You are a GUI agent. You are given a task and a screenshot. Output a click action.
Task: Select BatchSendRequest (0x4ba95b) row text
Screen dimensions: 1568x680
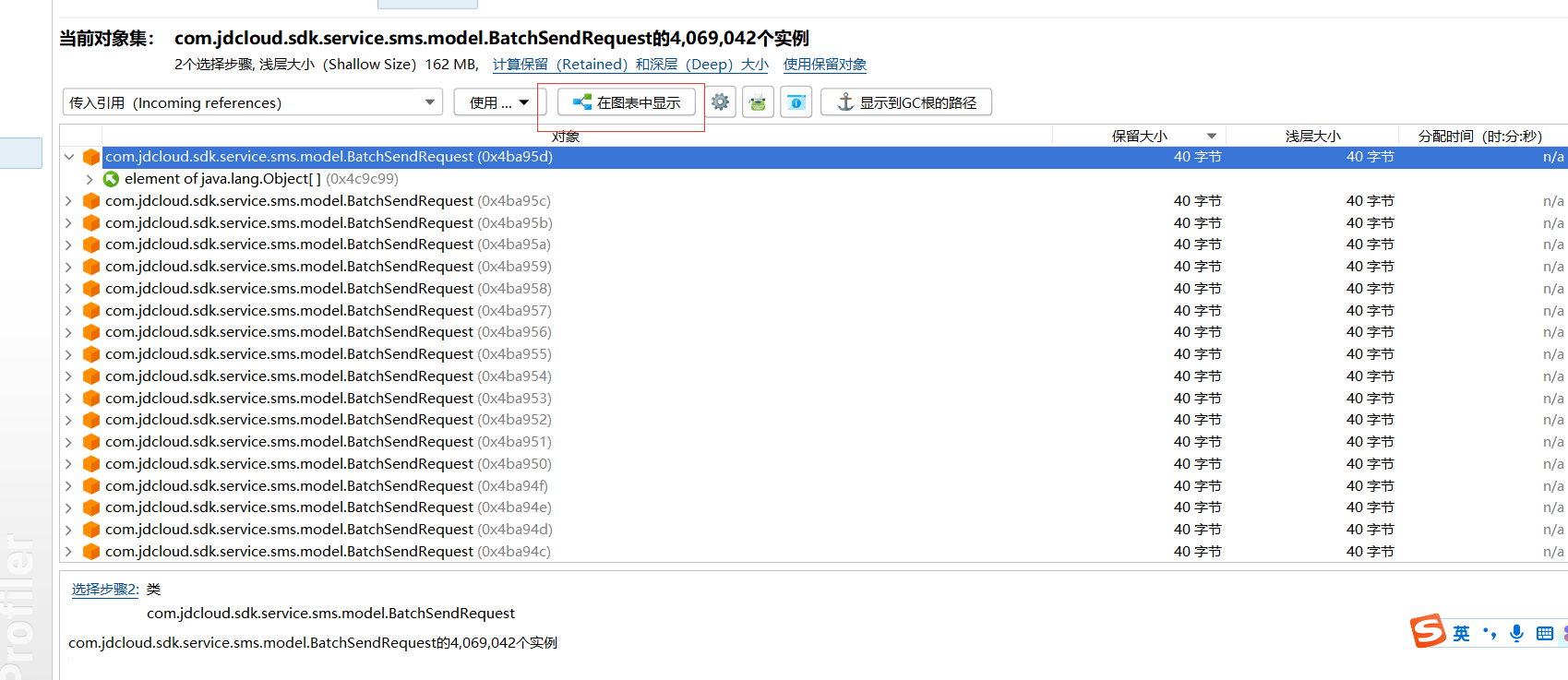(x=329, y=223)
